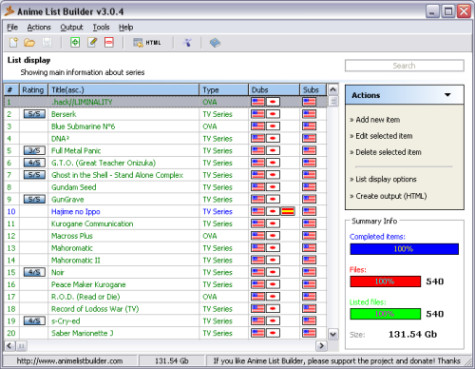Select the Gundam Seed title
Viewport: 475px width, 369px height.
click(74, 187)
